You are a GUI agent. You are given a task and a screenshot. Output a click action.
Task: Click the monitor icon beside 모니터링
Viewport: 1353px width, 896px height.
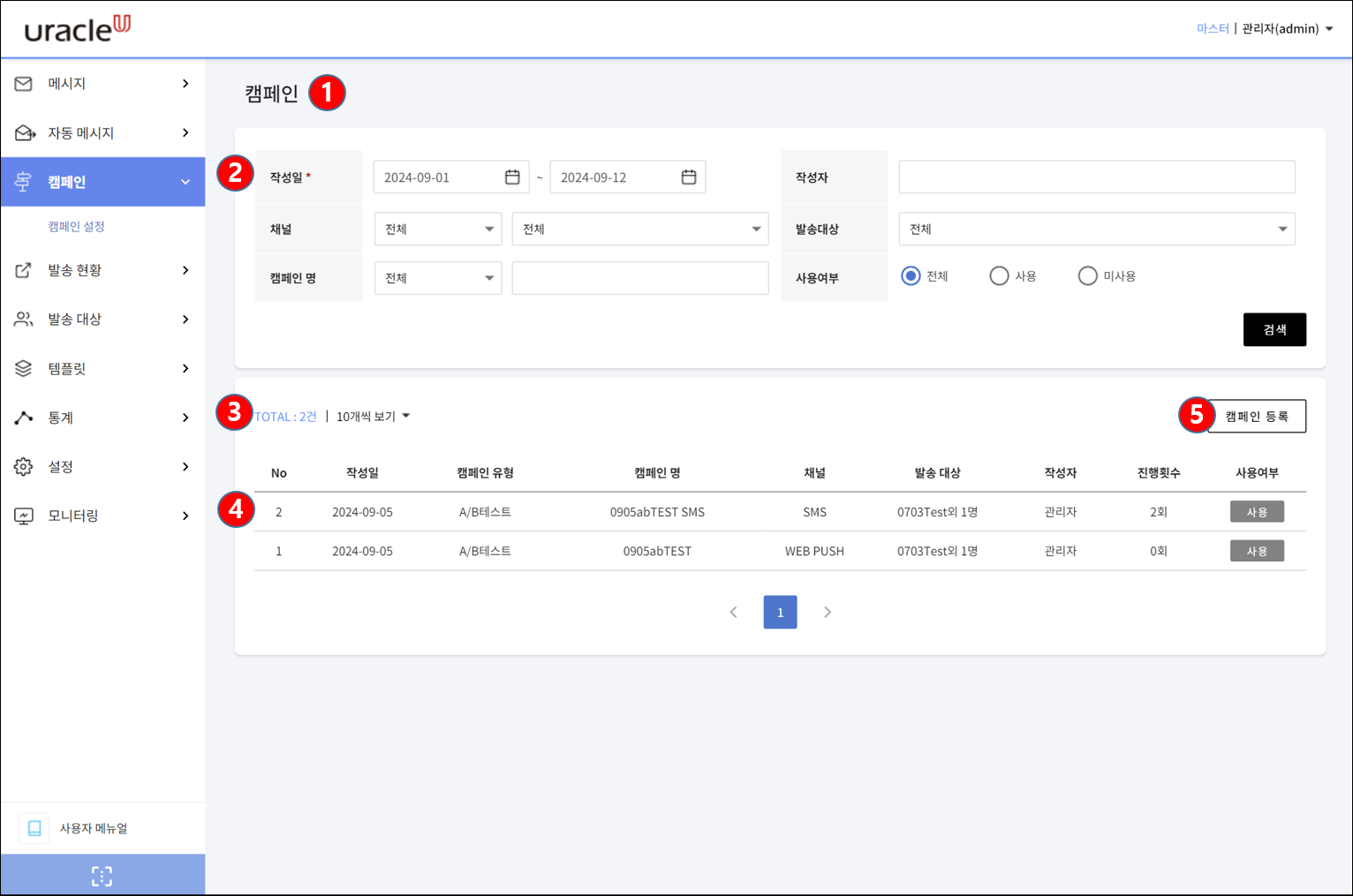(24, 516)
